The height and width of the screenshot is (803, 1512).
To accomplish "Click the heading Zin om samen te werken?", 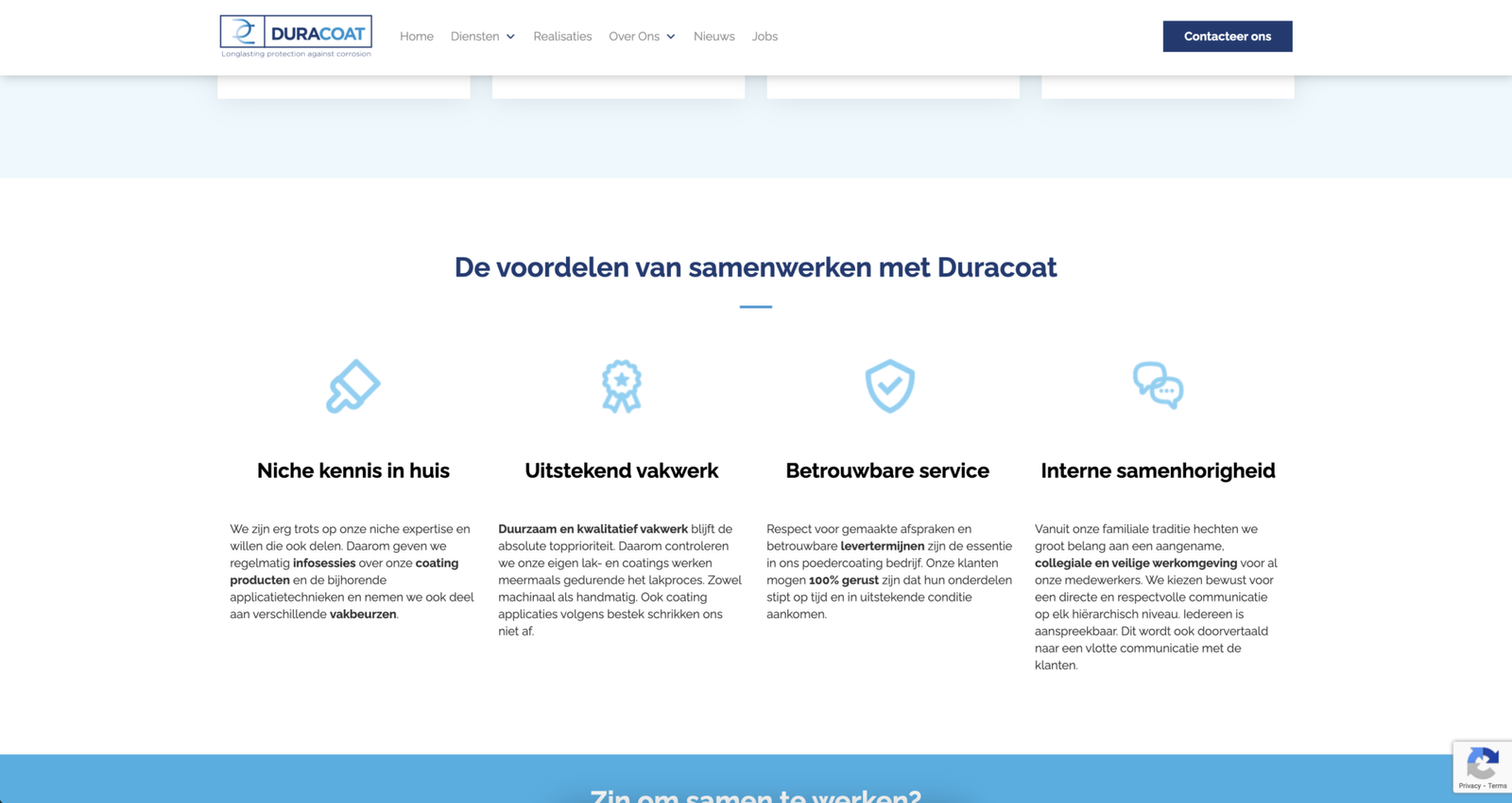I will (x=756, y=795).
